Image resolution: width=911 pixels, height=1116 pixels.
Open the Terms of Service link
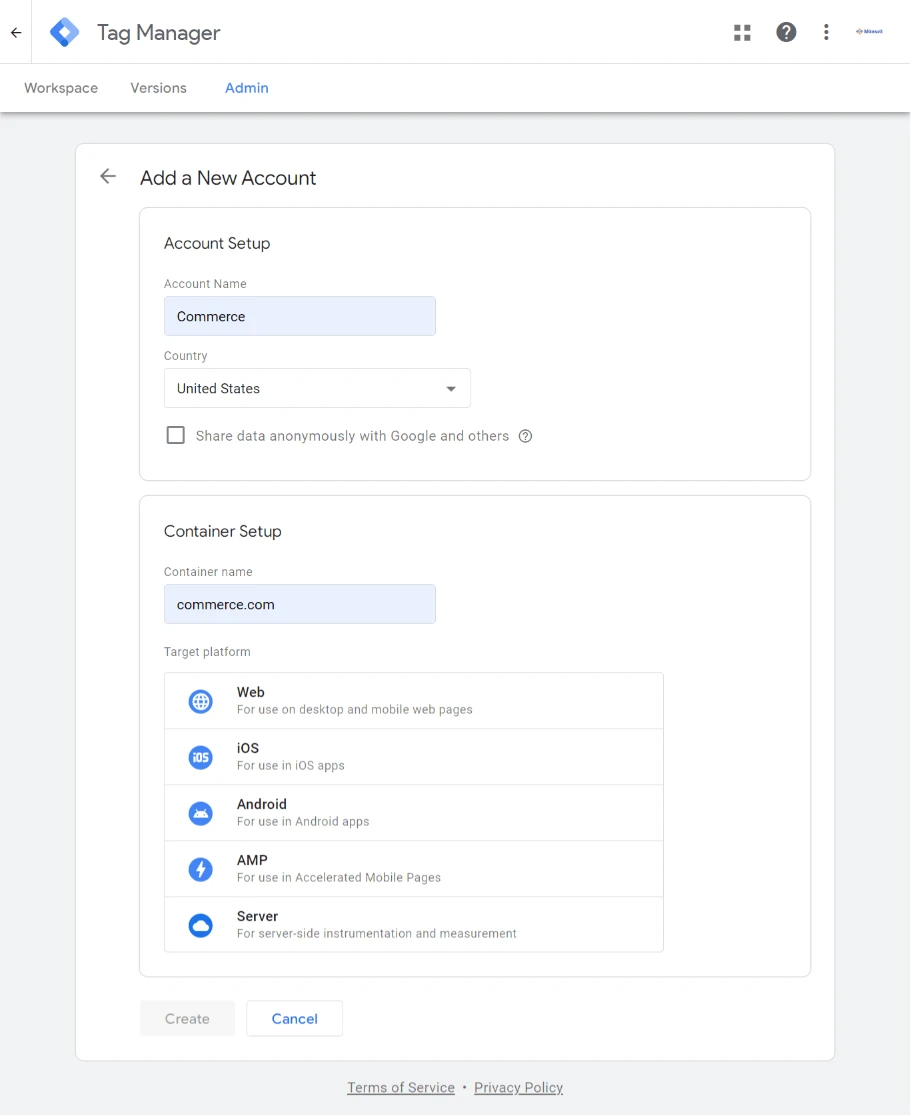pos(400,1087)
